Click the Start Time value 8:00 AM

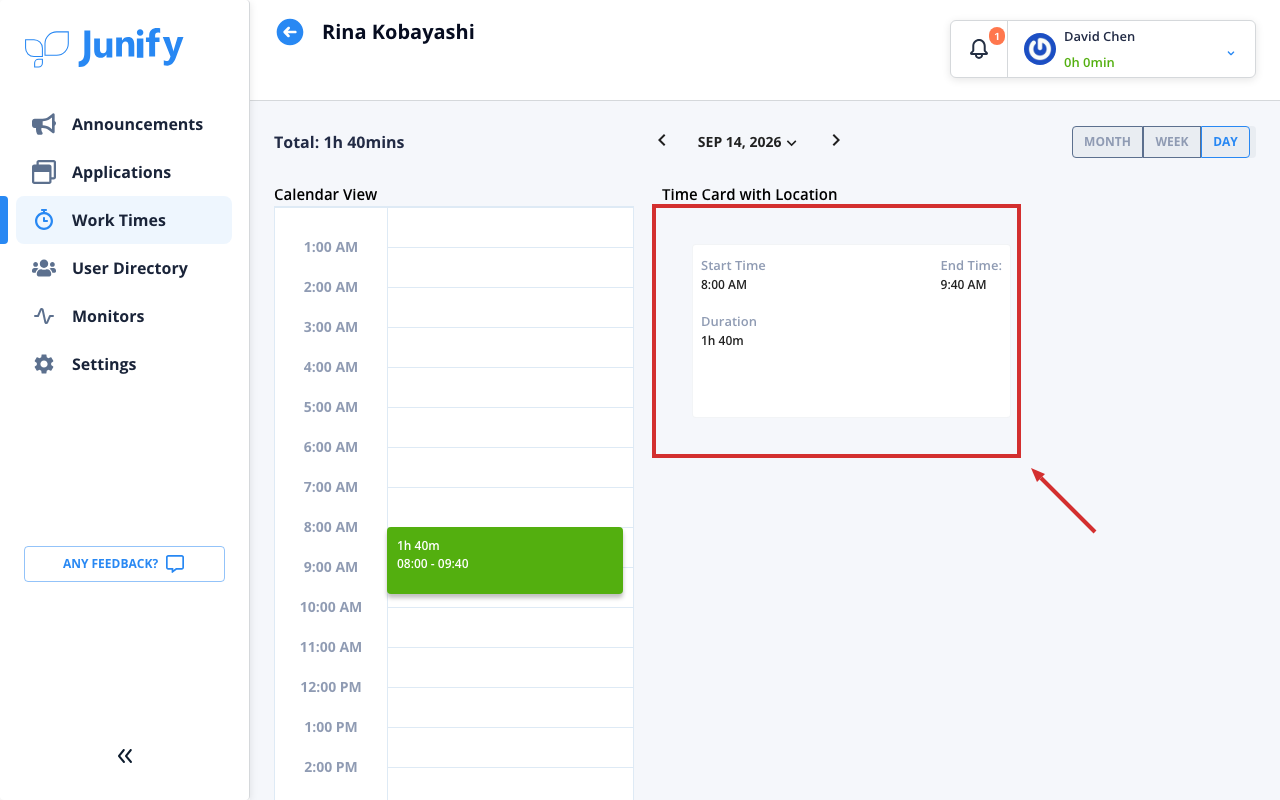point(724,285)
